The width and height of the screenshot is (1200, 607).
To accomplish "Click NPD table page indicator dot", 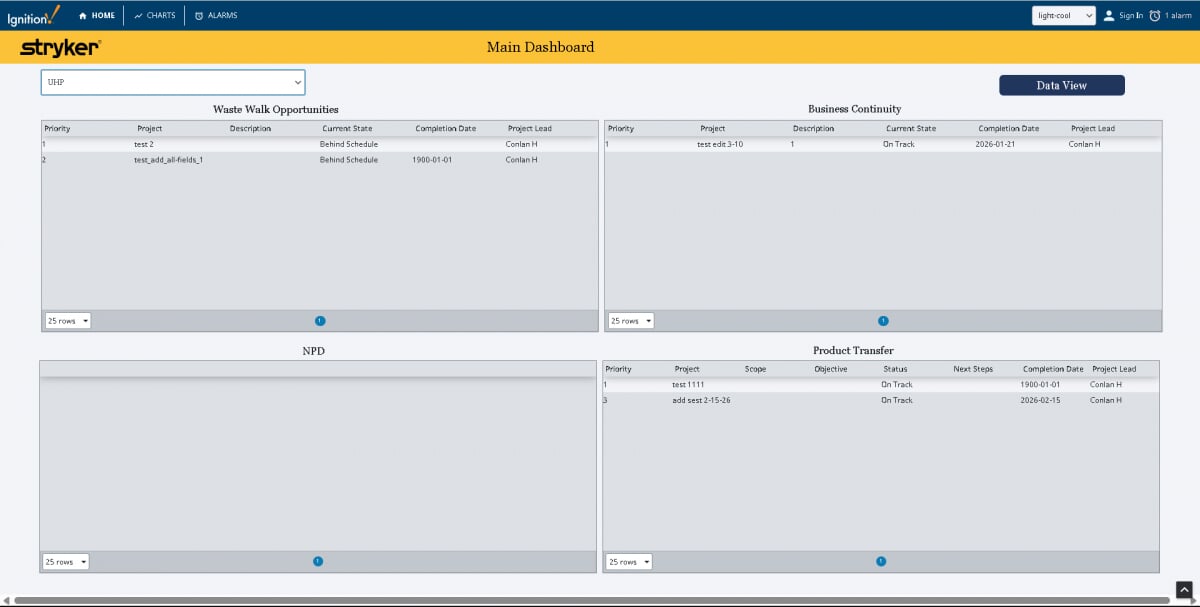I will pyautogui.click(x=318, y=561).
